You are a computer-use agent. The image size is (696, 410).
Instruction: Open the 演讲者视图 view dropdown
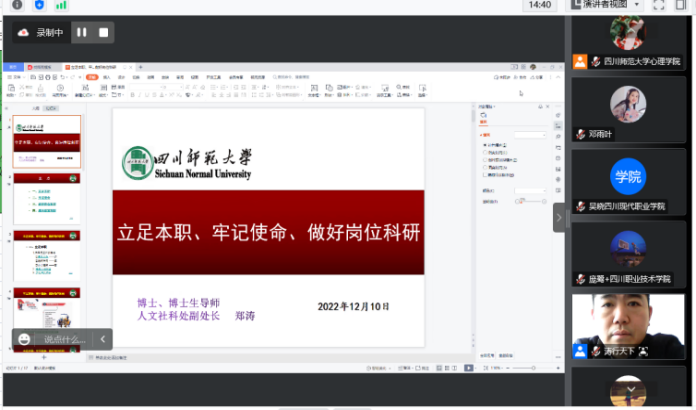tap(605, 5)
